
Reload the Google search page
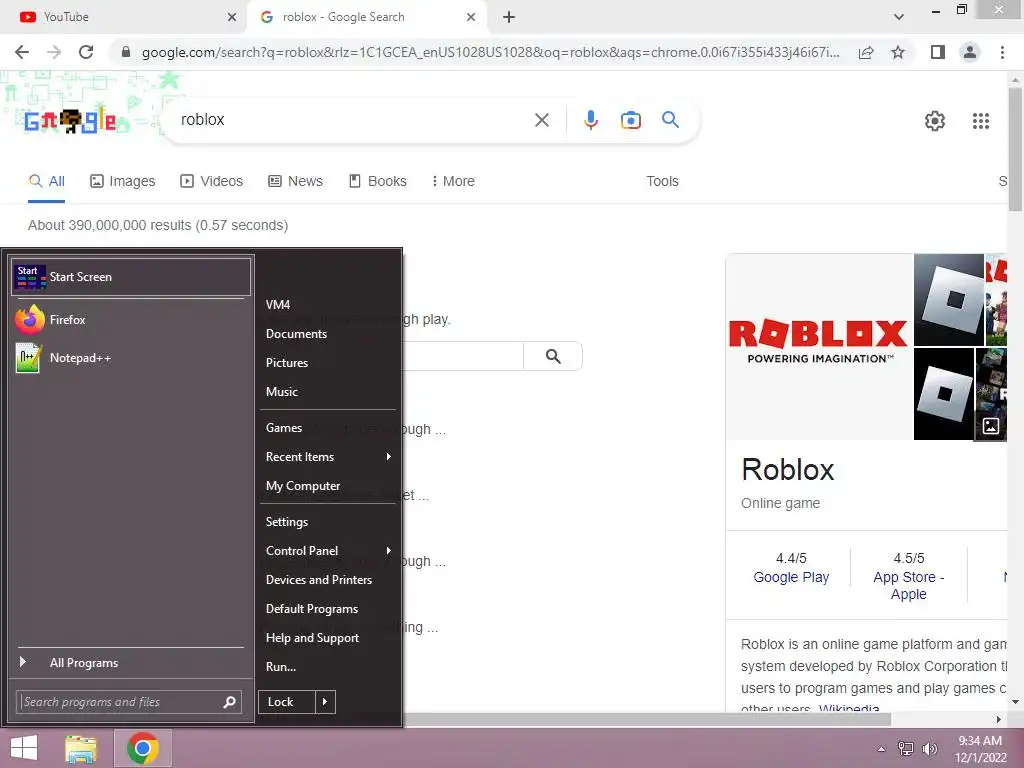(x=86, y=52)
